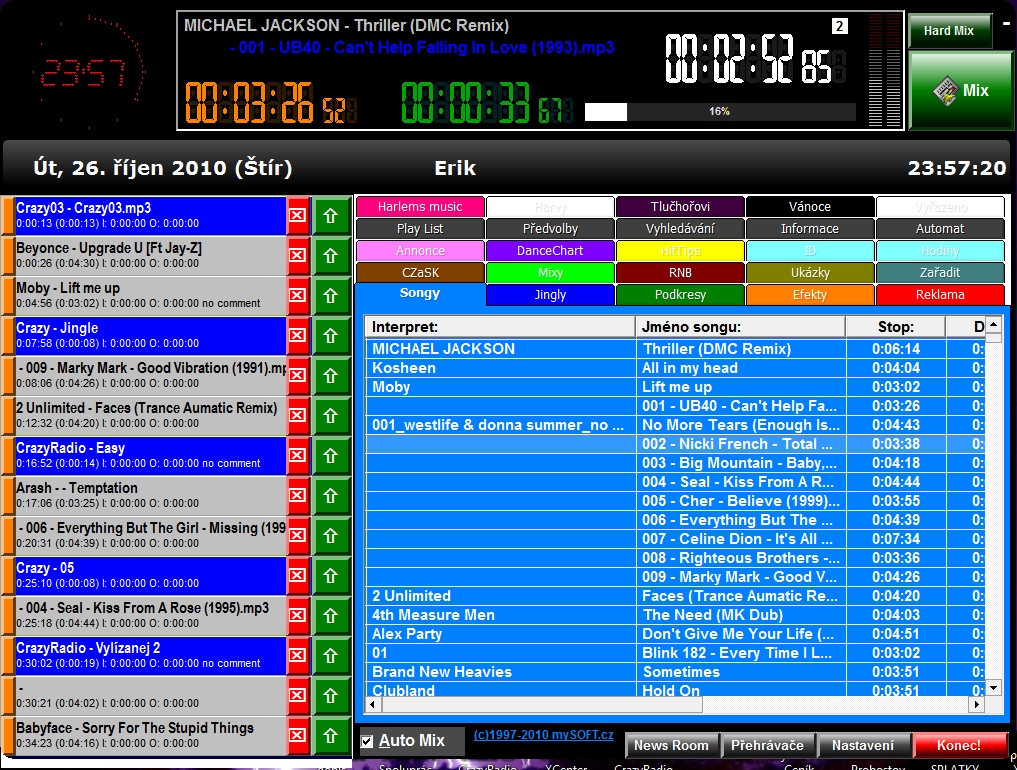The image size is (1017, 770).
Task: Click the horizontal scrollbar right arrow
Action: (x=977, y=704)
